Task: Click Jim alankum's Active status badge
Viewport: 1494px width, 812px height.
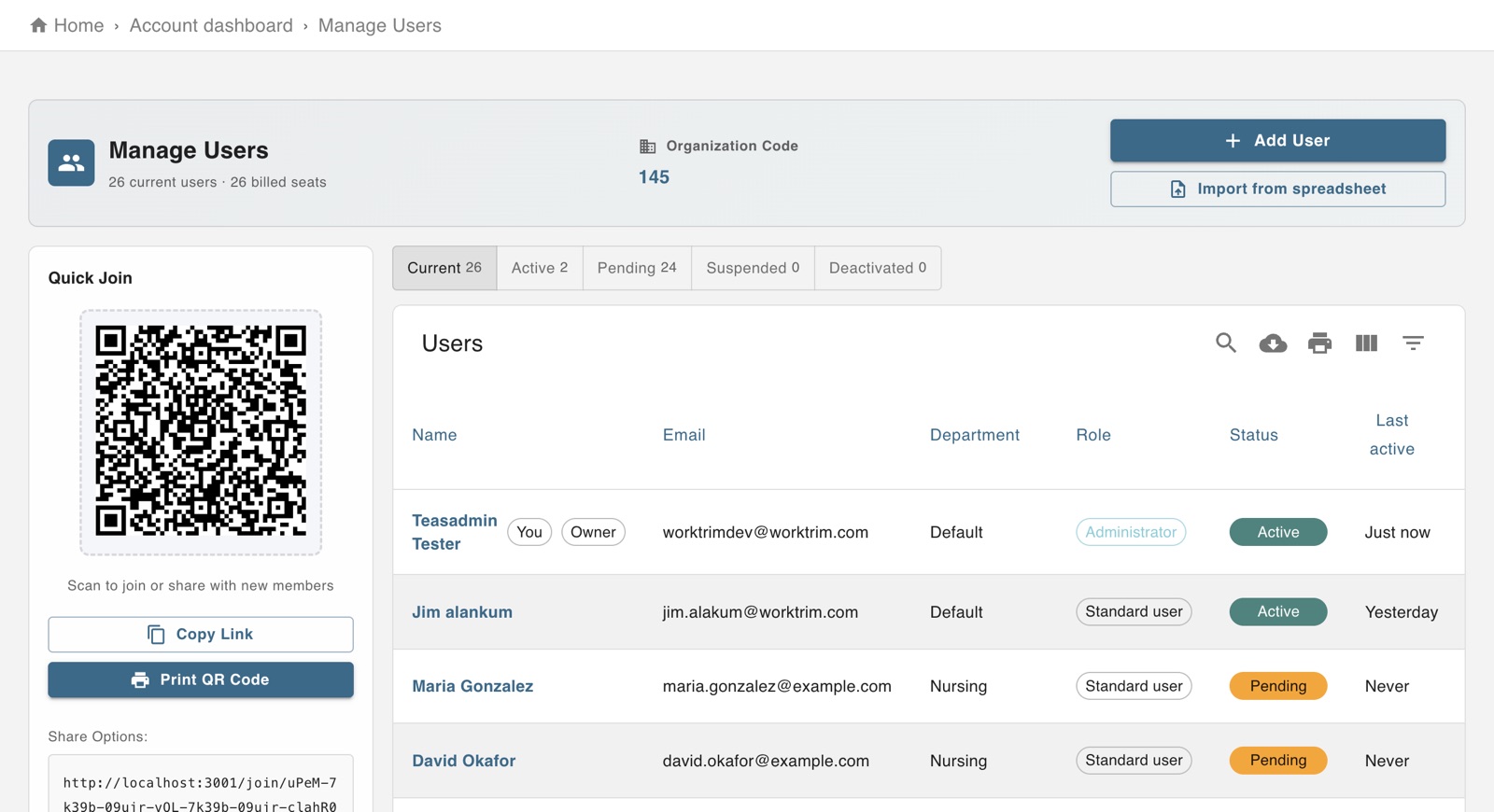Action: tap(1278, 612)
